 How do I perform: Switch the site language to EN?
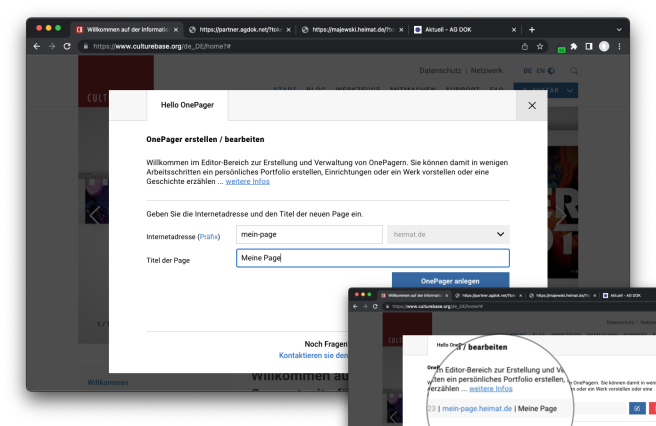pyautogui.click(x=541, y=71)
